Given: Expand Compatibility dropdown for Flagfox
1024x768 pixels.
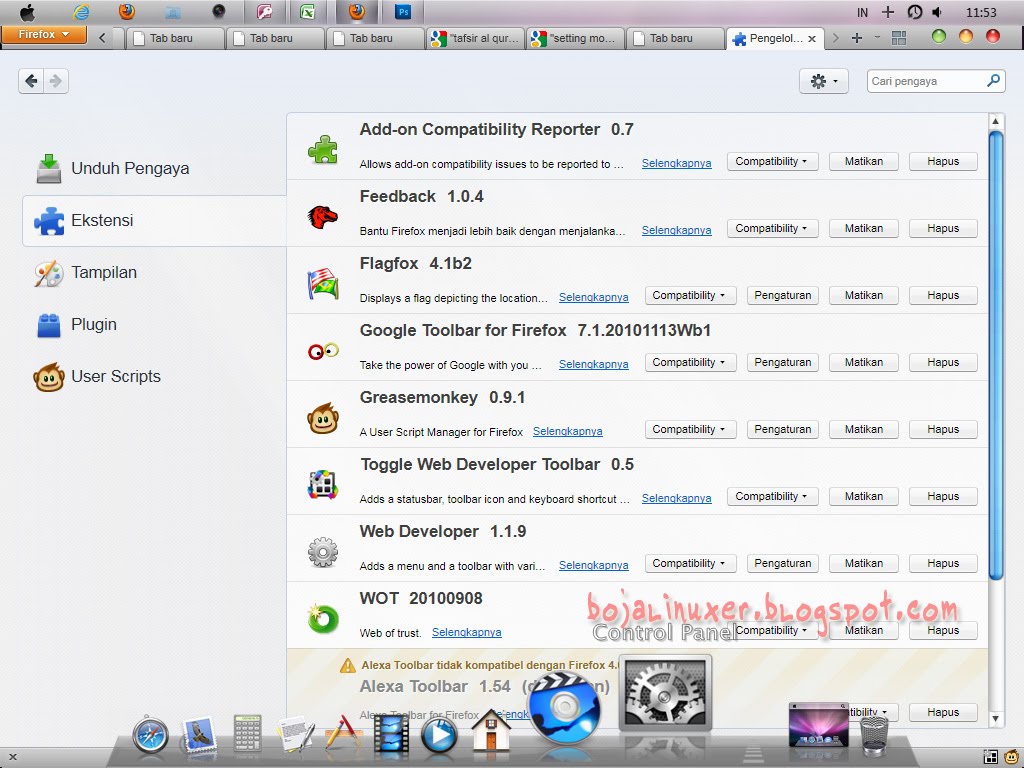Looking at the screenshot, I should click(x=690, y=295).
